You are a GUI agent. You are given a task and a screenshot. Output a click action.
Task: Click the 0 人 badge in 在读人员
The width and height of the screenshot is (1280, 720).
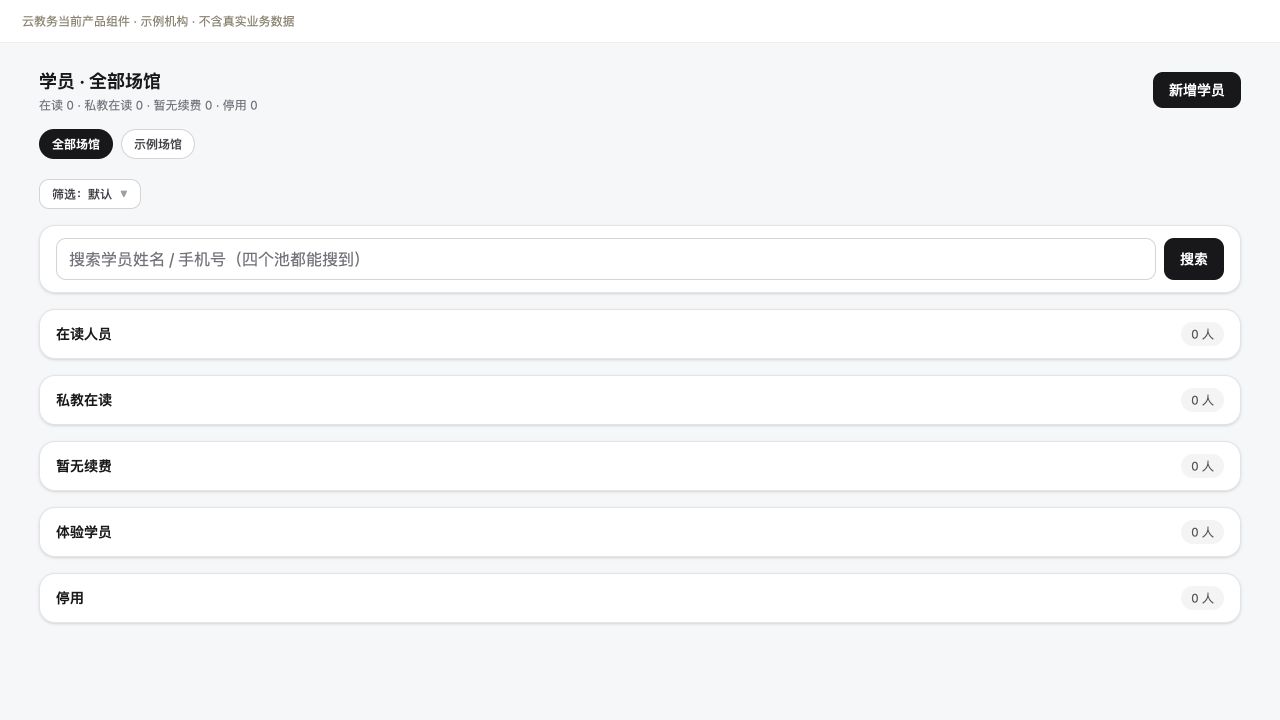pos(1202,334)
